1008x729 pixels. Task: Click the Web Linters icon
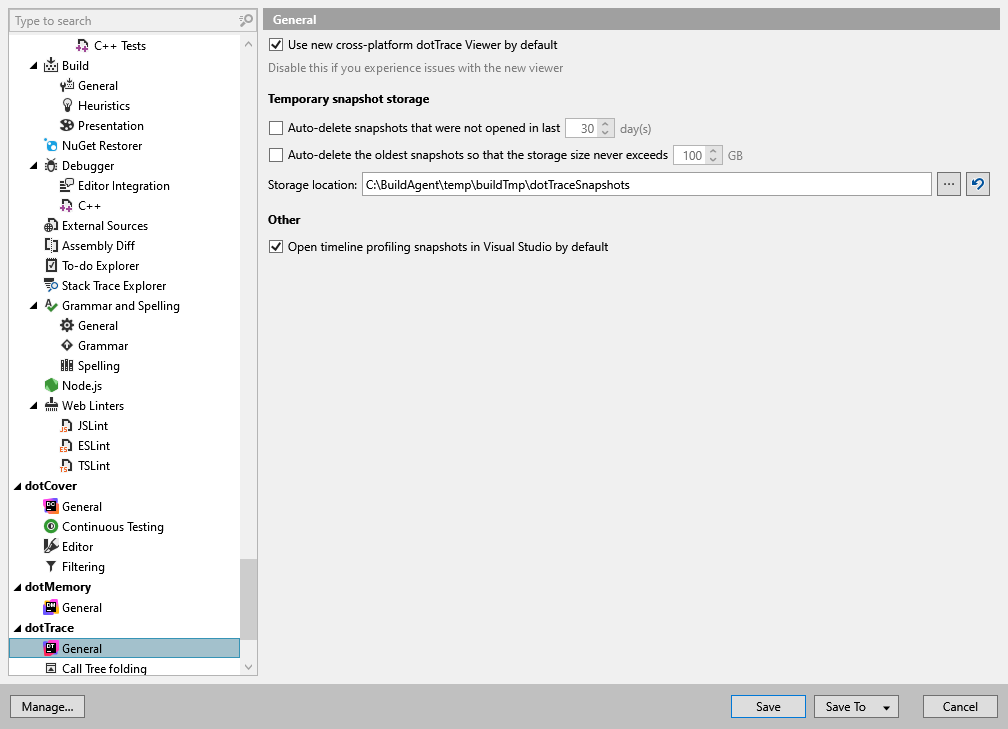tap(51, 405)
